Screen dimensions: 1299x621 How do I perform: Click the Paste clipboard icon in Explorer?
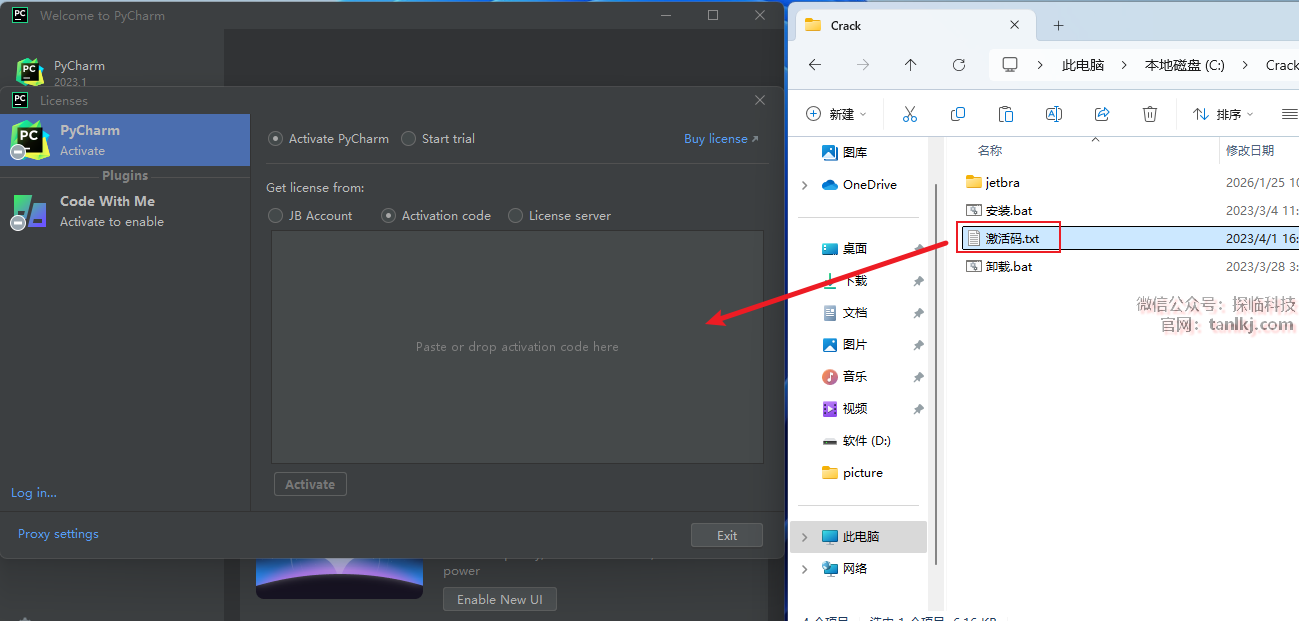[1006, 114]
